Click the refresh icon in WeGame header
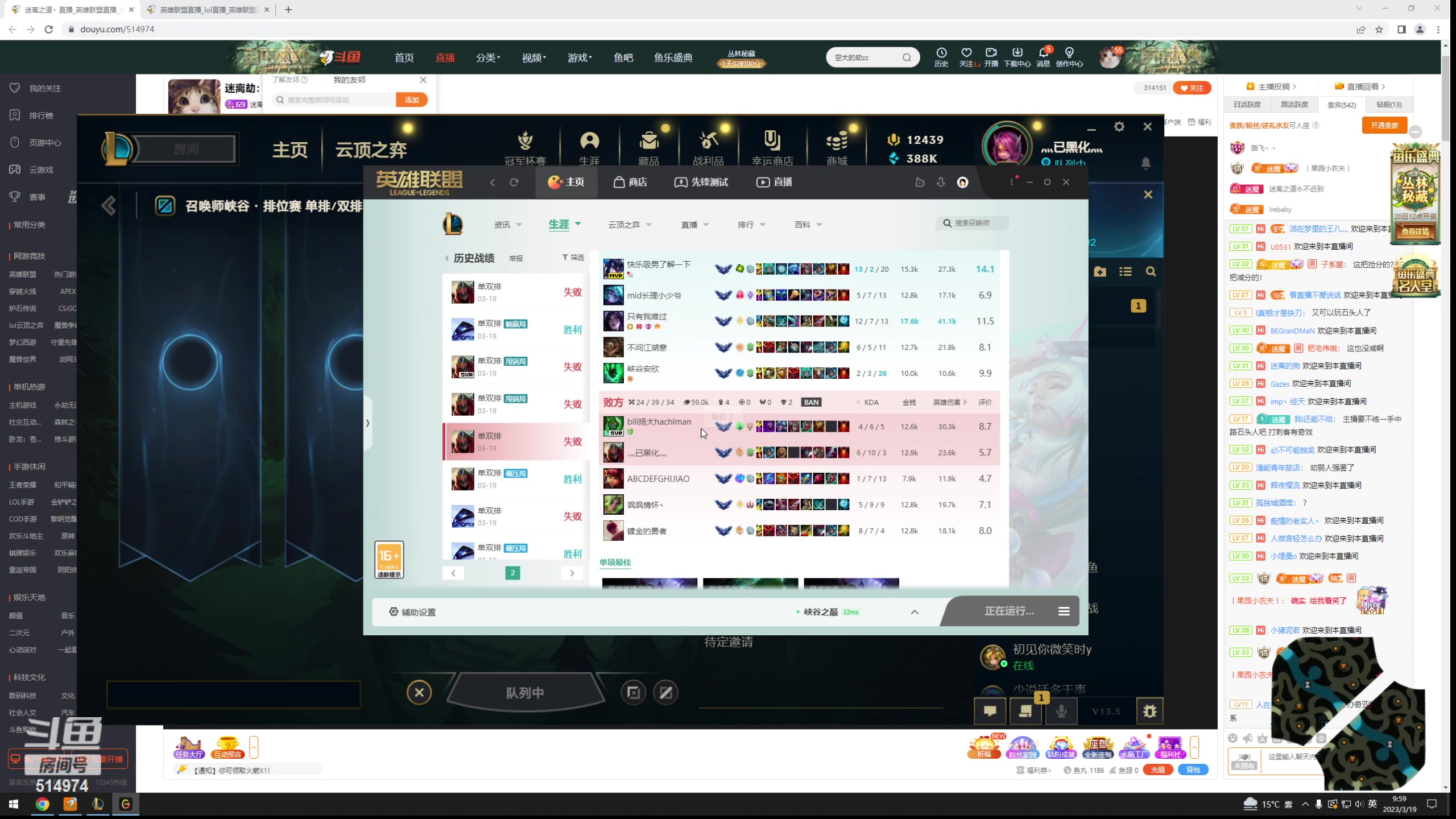 [514, 182]
